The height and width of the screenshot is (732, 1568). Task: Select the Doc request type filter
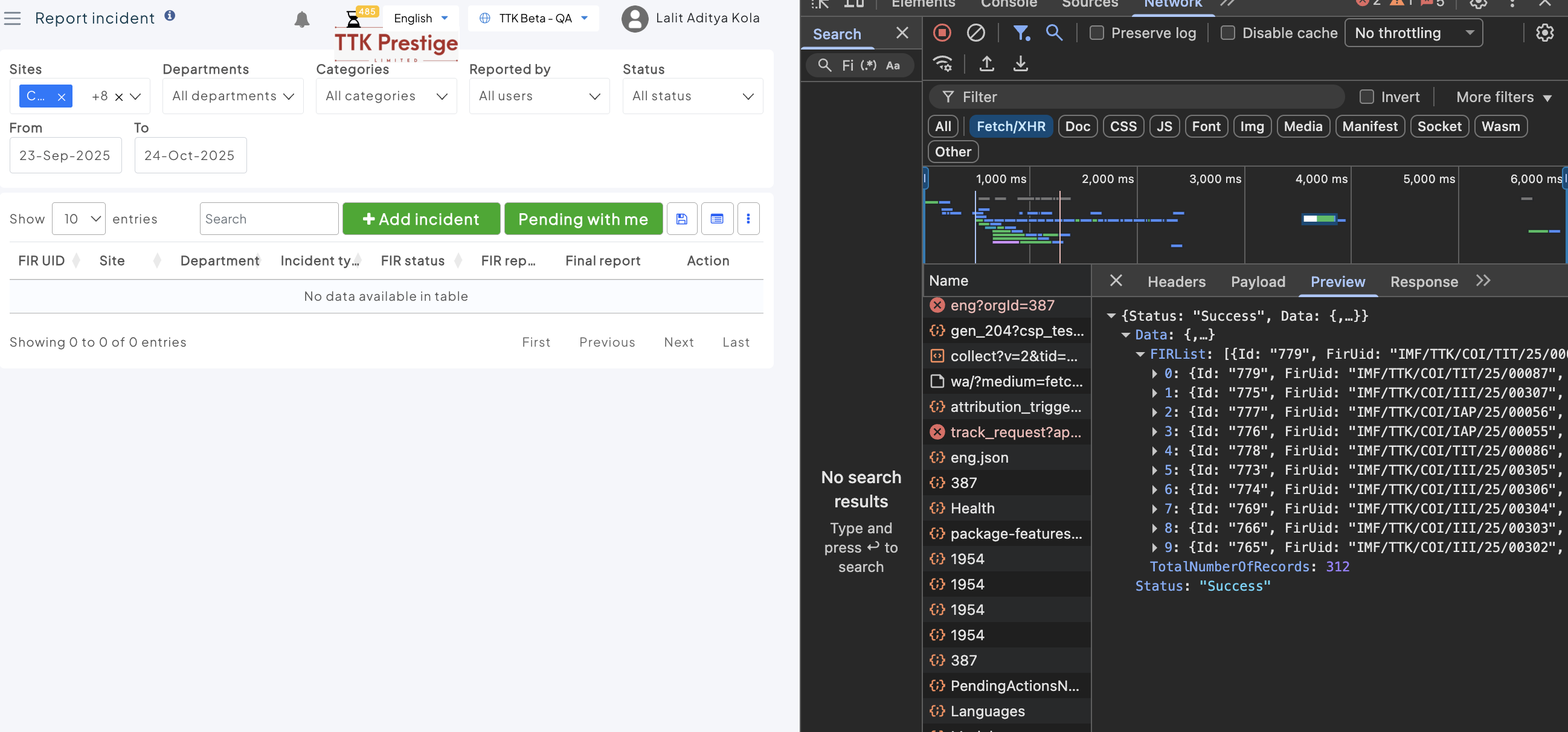pyautogui.click(x=1078, y=127)
